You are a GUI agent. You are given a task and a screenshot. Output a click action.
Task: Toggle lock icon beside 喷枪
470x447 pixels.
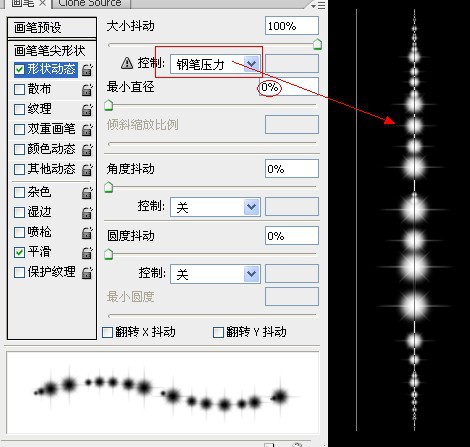(x=87, y=233)
